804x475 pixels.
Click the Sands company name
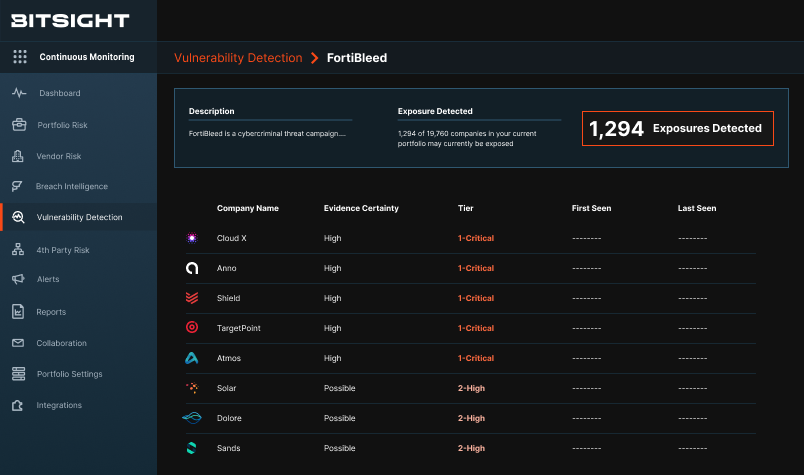pos(228,448)
